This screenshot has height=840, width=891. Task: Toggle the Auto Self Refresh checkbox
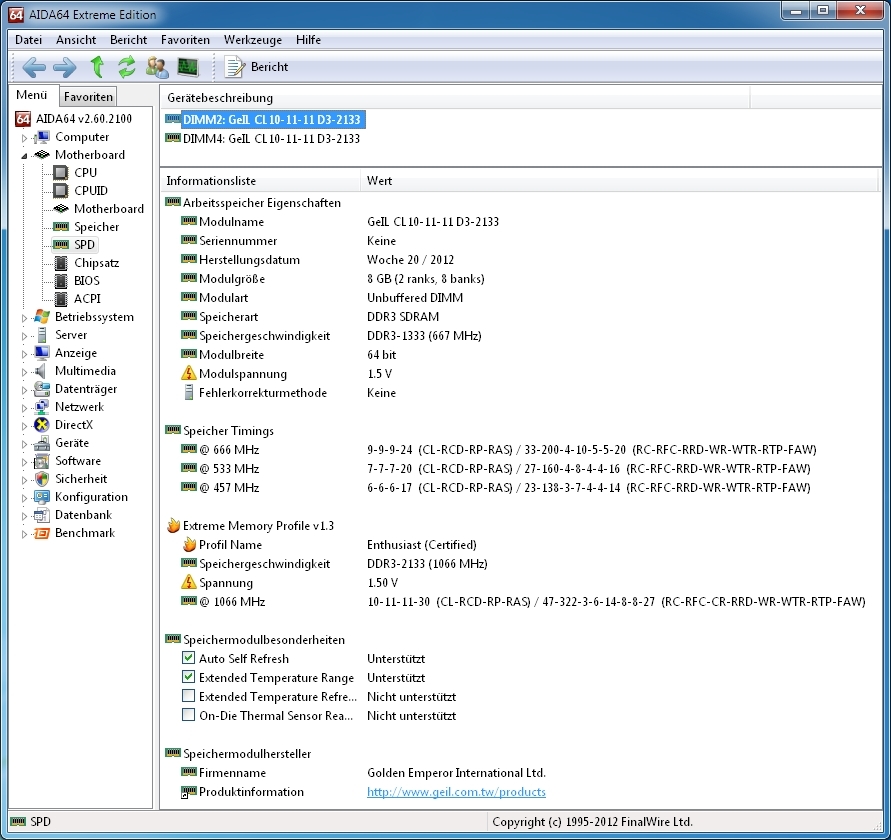[188, 659]
